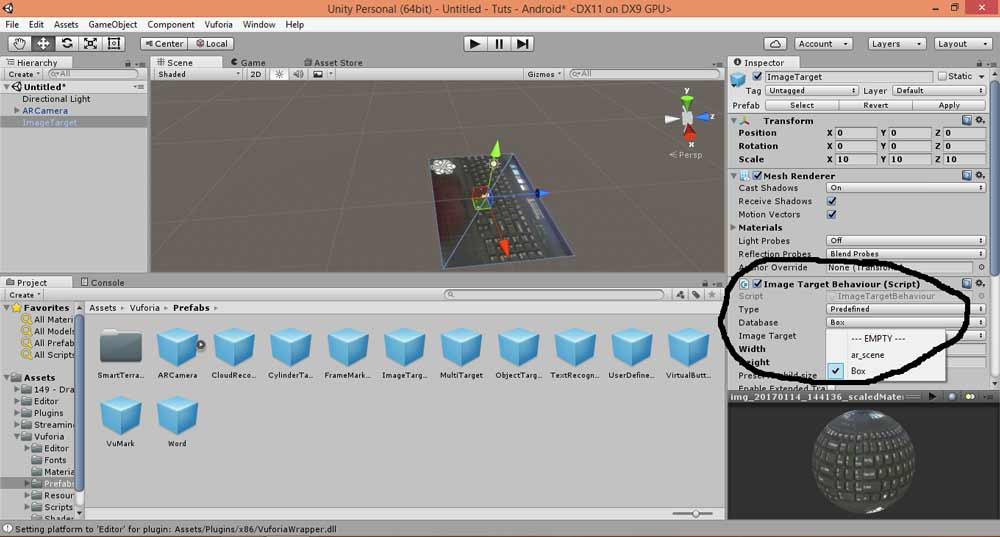Viewport: 1000px width, 537px height.
Task: Open scene effects image icon
Action: (318, 74)
